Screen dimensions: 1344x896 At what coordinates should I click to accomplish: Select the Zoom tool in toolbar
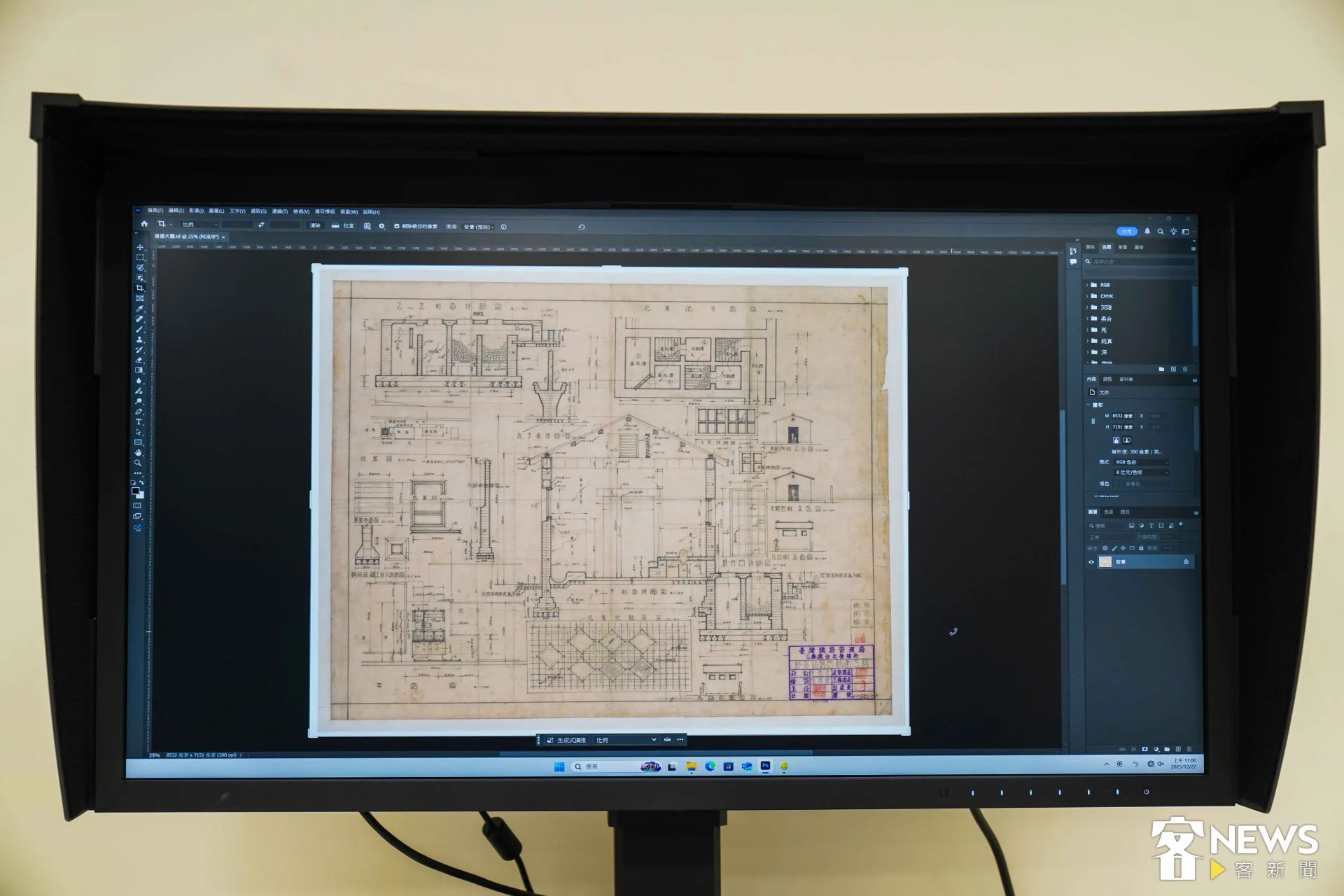138,463
